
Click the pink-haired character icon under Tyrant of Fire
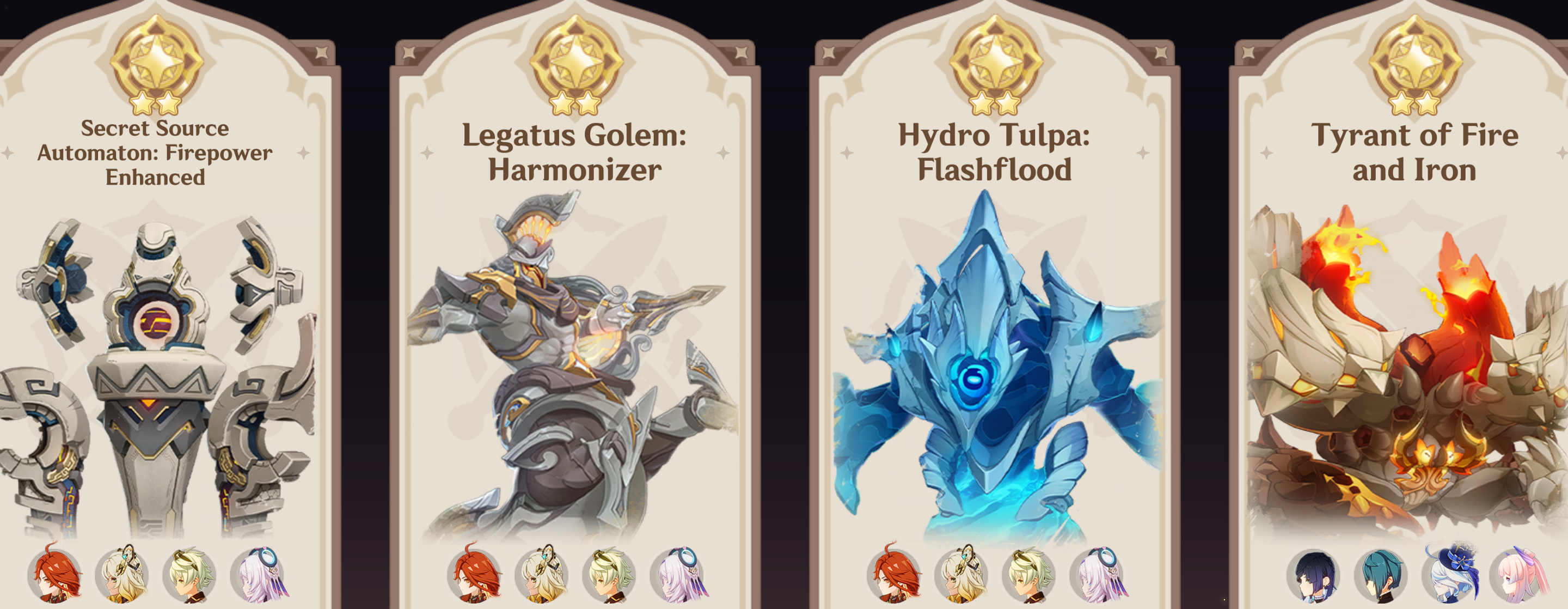coord(1518,574)
